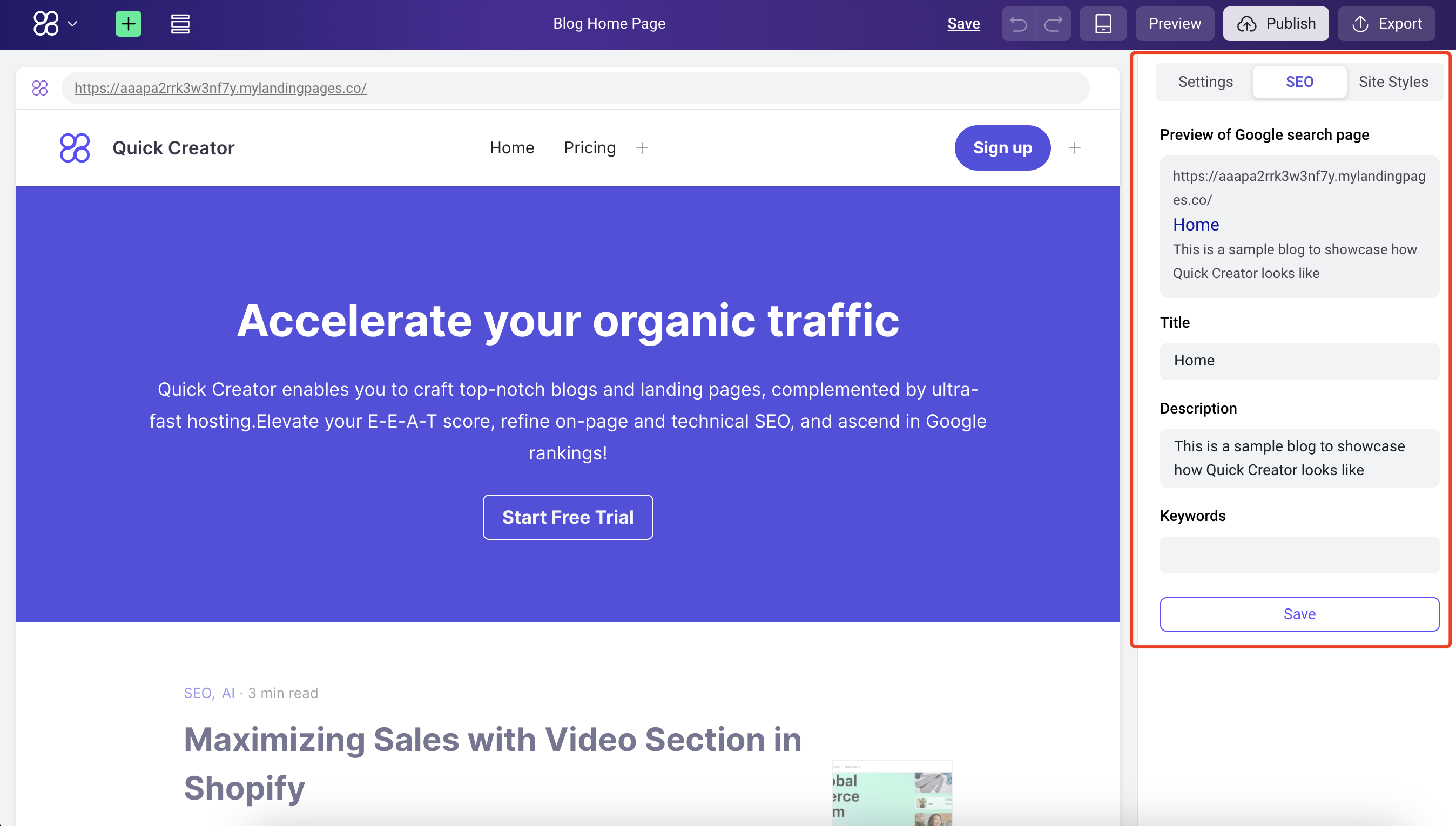Select the Quick Creator site name text
This screenshot has width=1456, height=826.
point(173,147)
